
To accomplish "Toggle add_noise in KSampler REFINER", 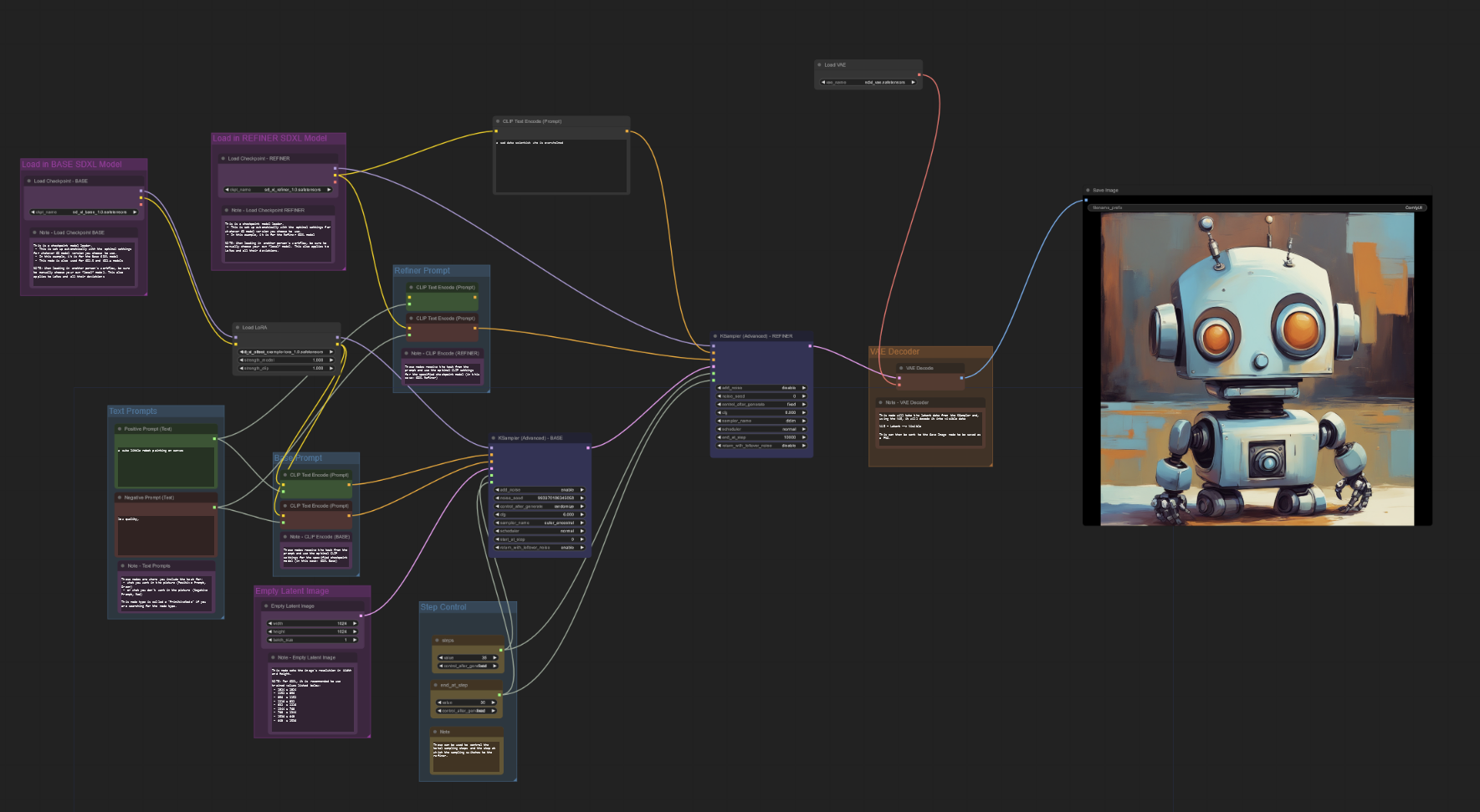I will (x=761, y=388).
